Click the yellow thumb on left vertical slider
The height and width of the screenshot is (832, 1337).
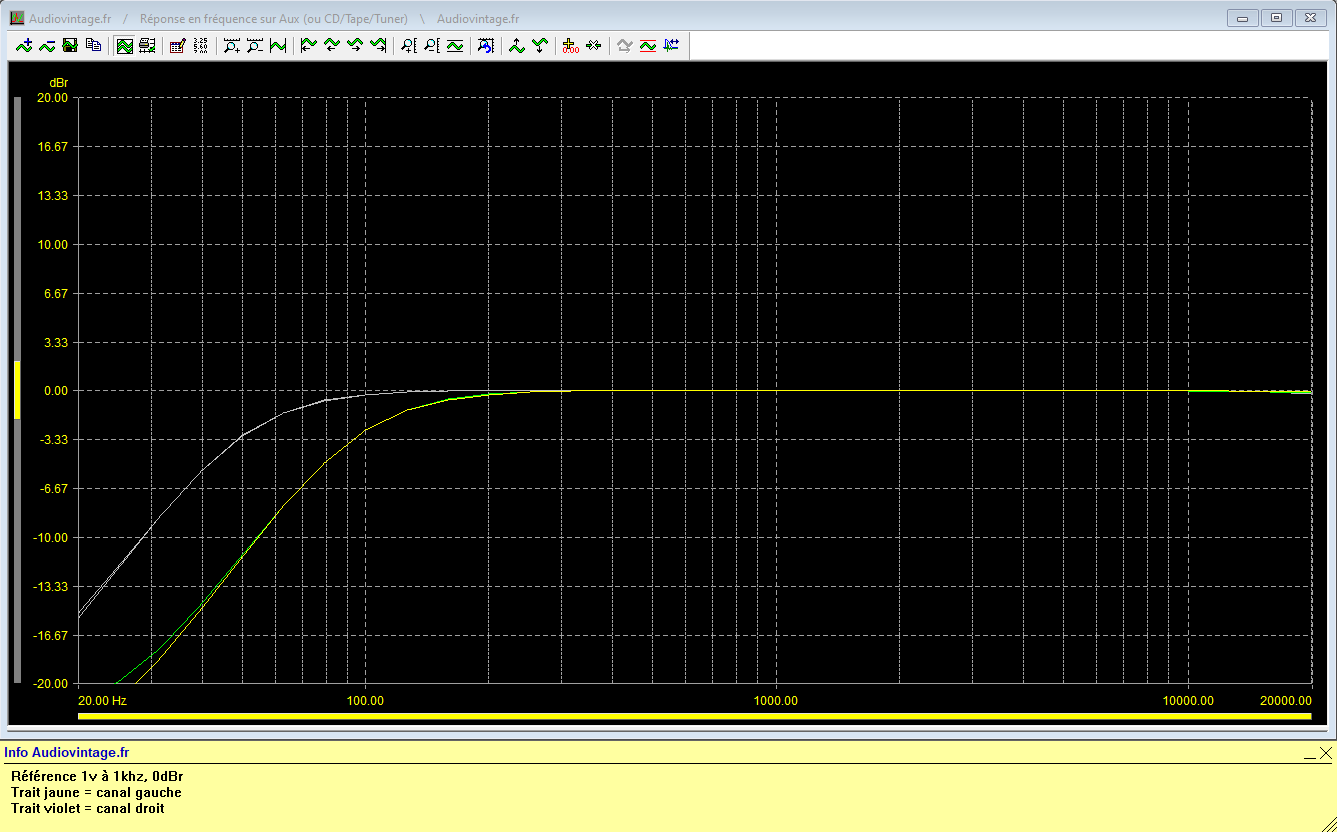(x=17, y=389)
